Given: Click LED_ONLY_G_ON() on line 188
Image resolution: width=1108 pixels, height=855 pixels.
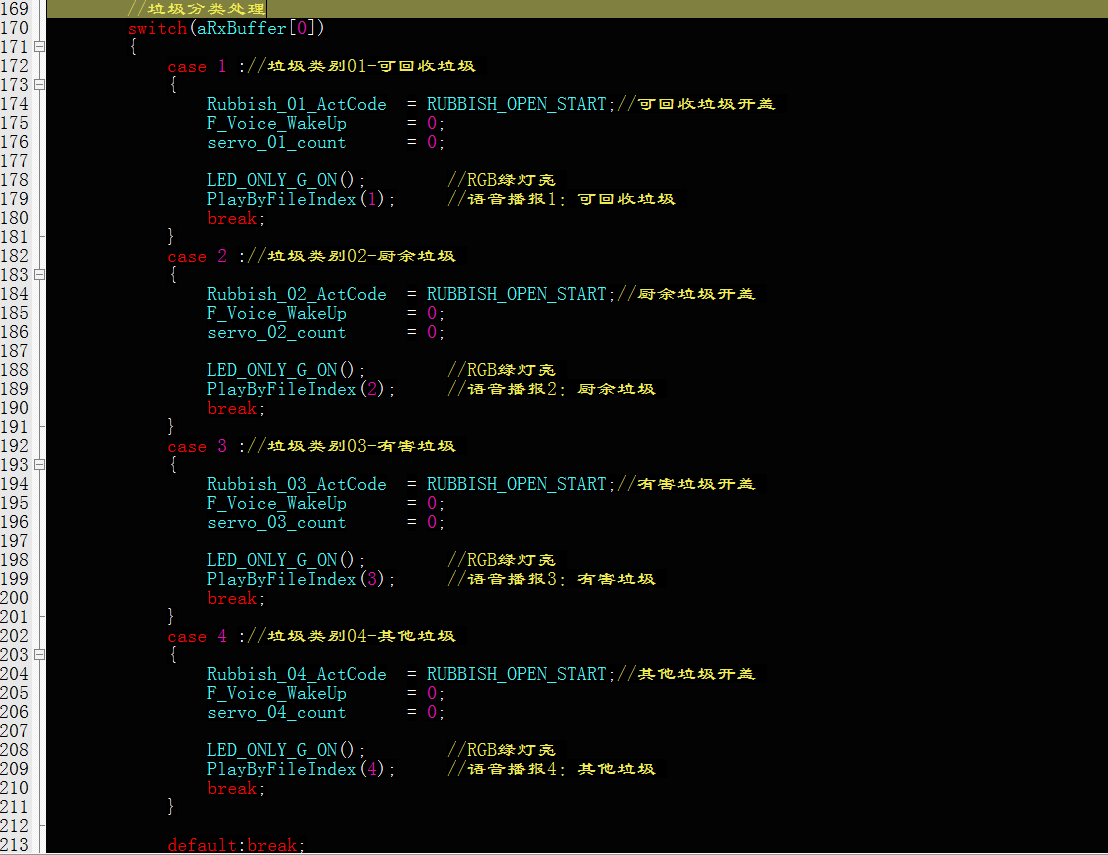Looking at the screenshot, I should point(281,370).
